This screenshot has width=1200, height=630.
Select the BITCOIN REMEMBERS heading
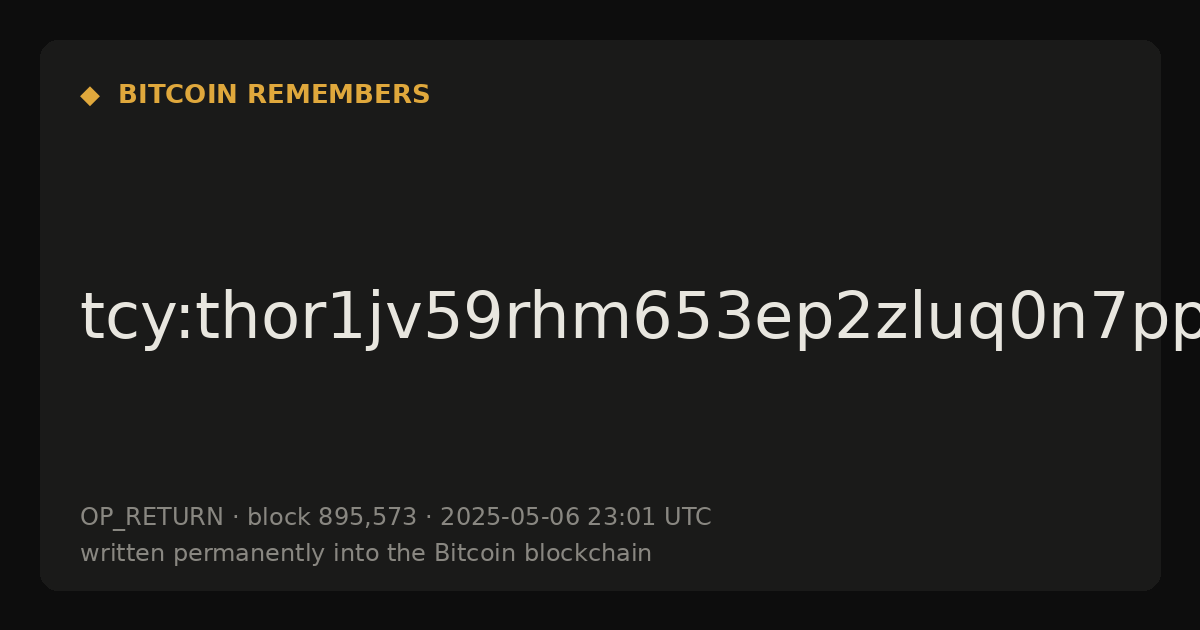pyautogui.click(x=274, y=95)
